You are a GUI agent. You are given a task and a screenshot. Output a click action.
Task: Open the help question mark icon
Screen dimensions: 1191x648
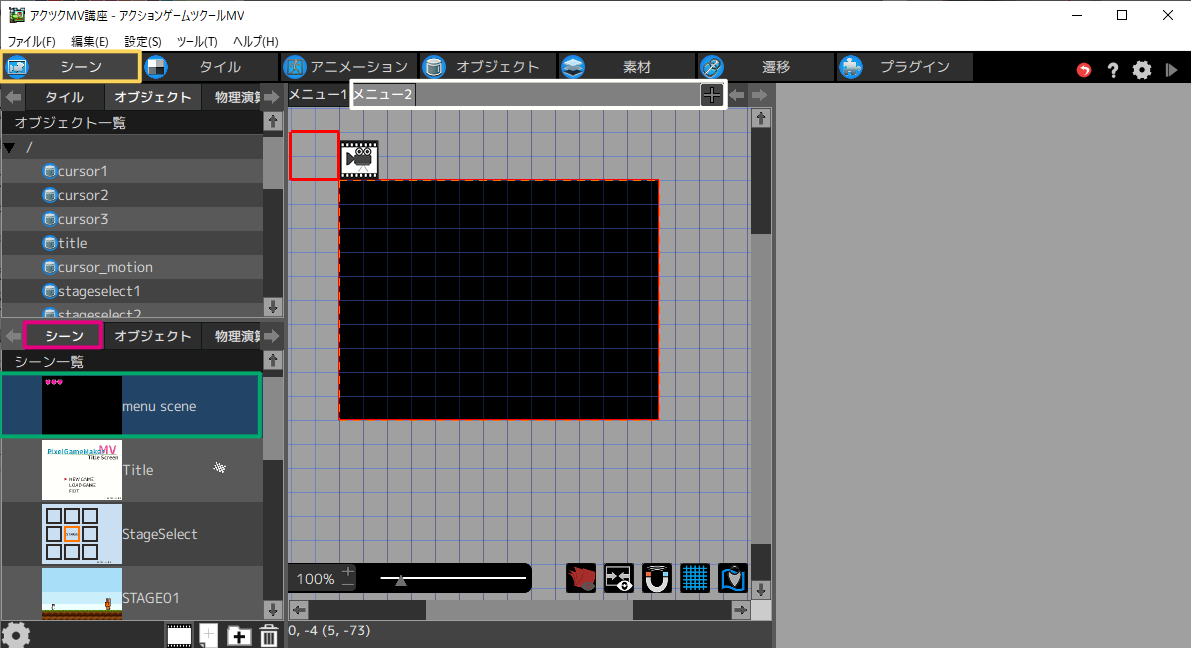pyautogui.click(x=1112, y=69)
